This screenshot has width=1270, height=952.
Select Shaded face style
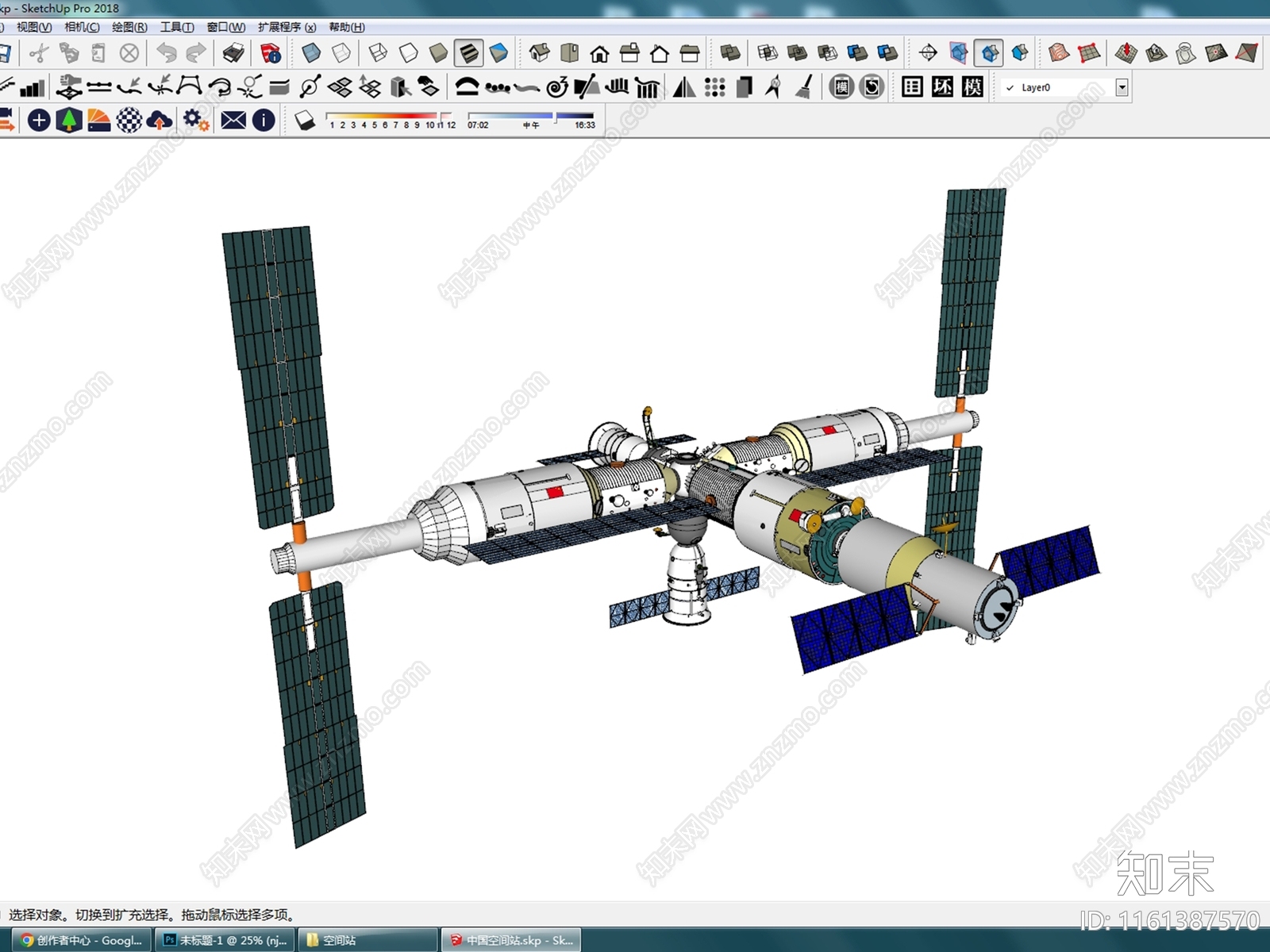click(x=439, y=54)
